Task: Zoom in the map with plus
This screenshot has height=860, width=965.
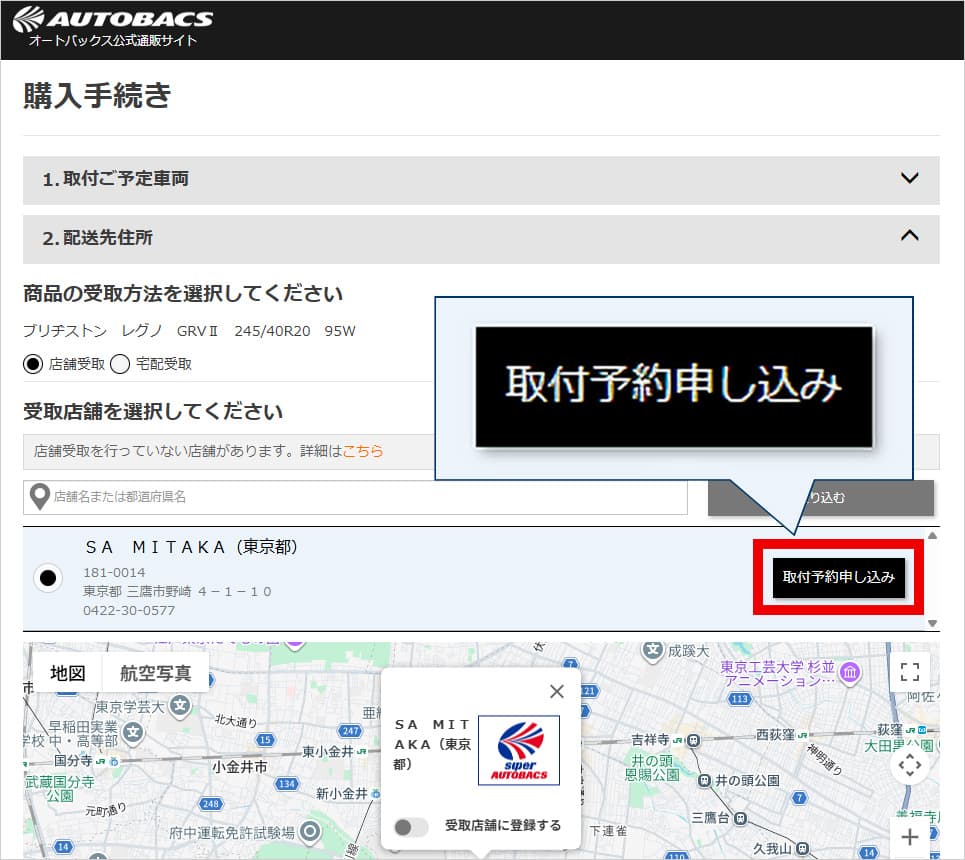Action: tap(910, 837)
